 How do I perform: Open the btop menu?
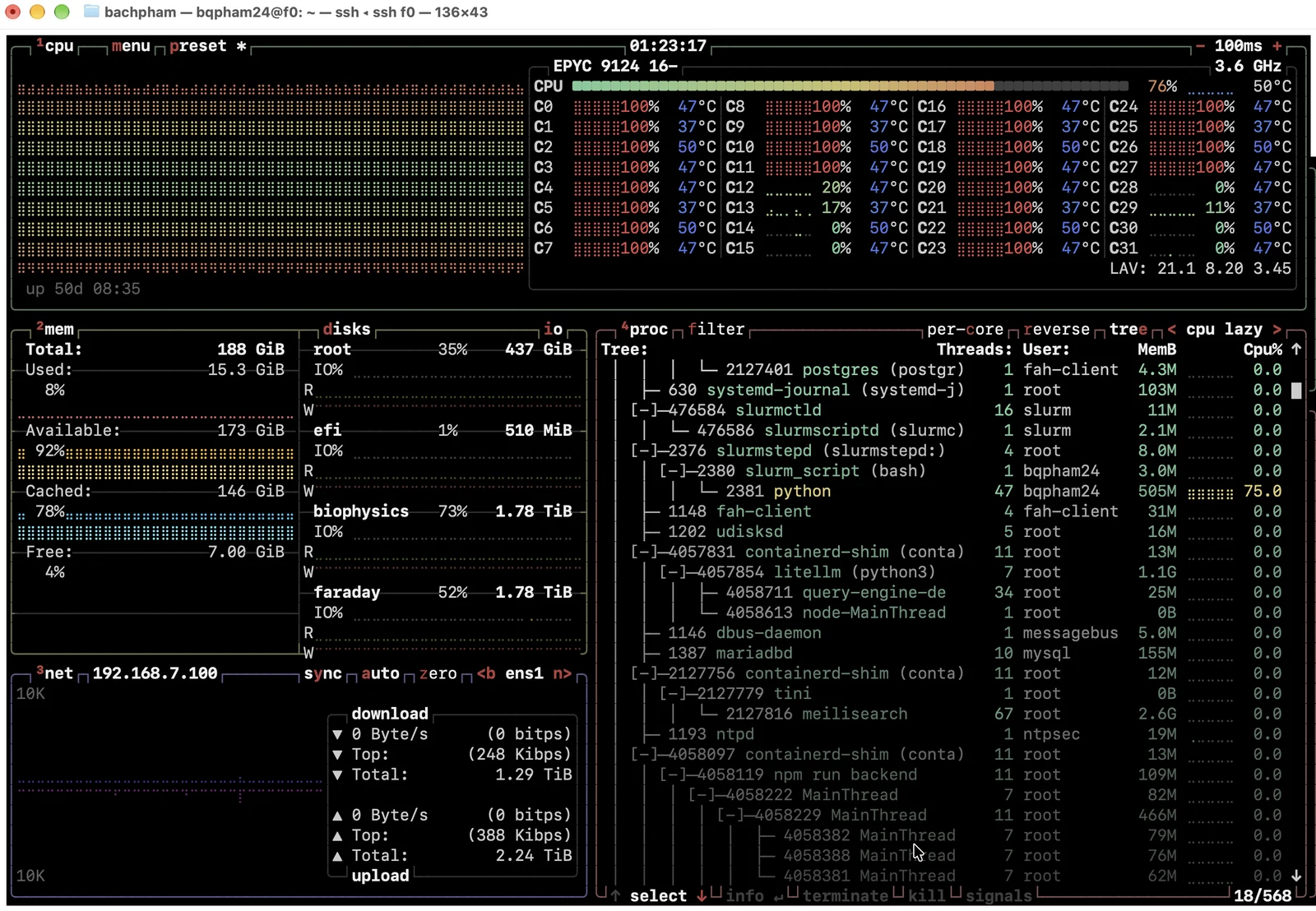(131, 46)
